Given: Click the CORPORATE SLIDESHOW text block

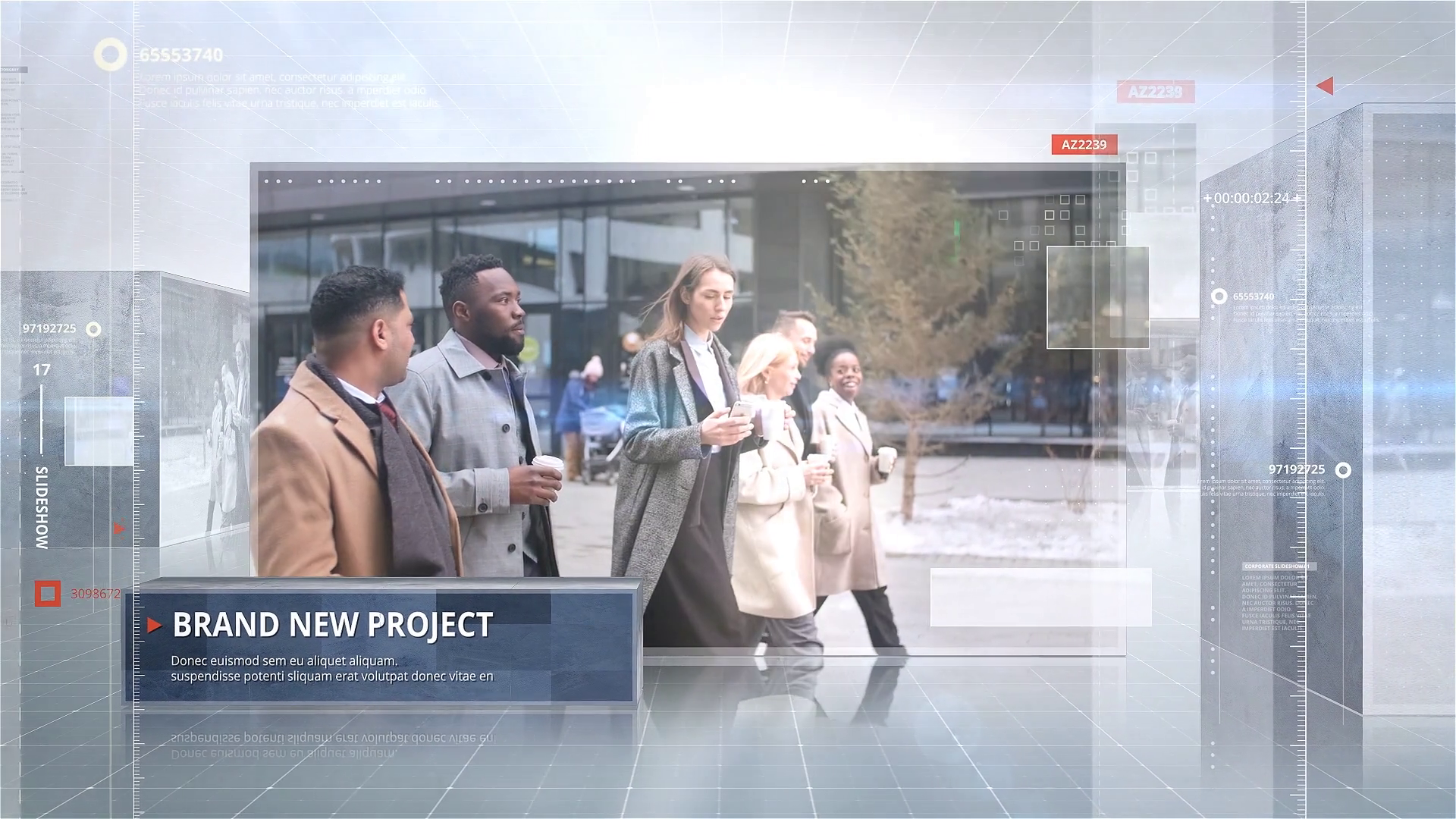Looking at the screenshot, I should (x=1278, y=566).
